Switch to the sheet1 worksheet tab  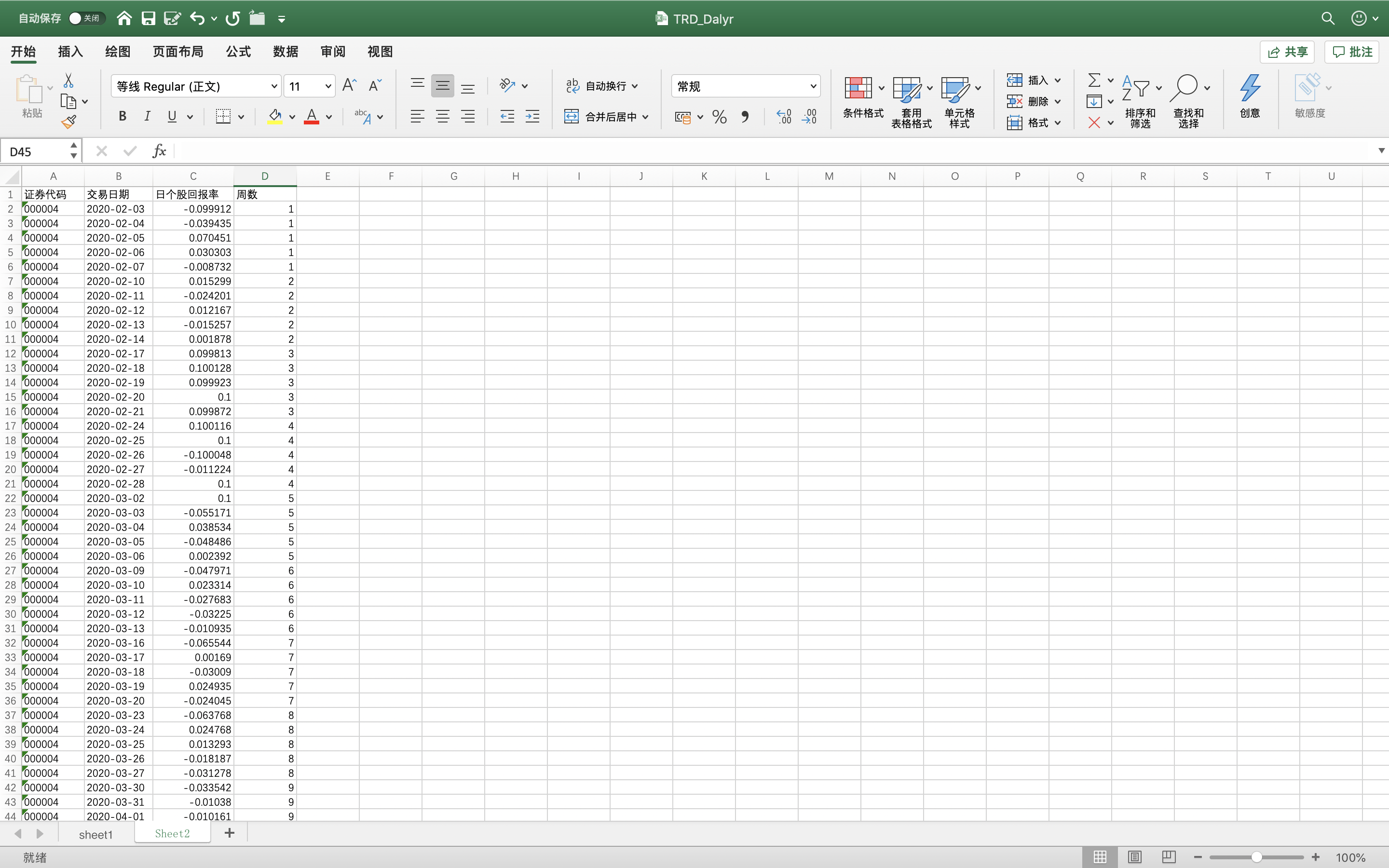pos(96,834)
